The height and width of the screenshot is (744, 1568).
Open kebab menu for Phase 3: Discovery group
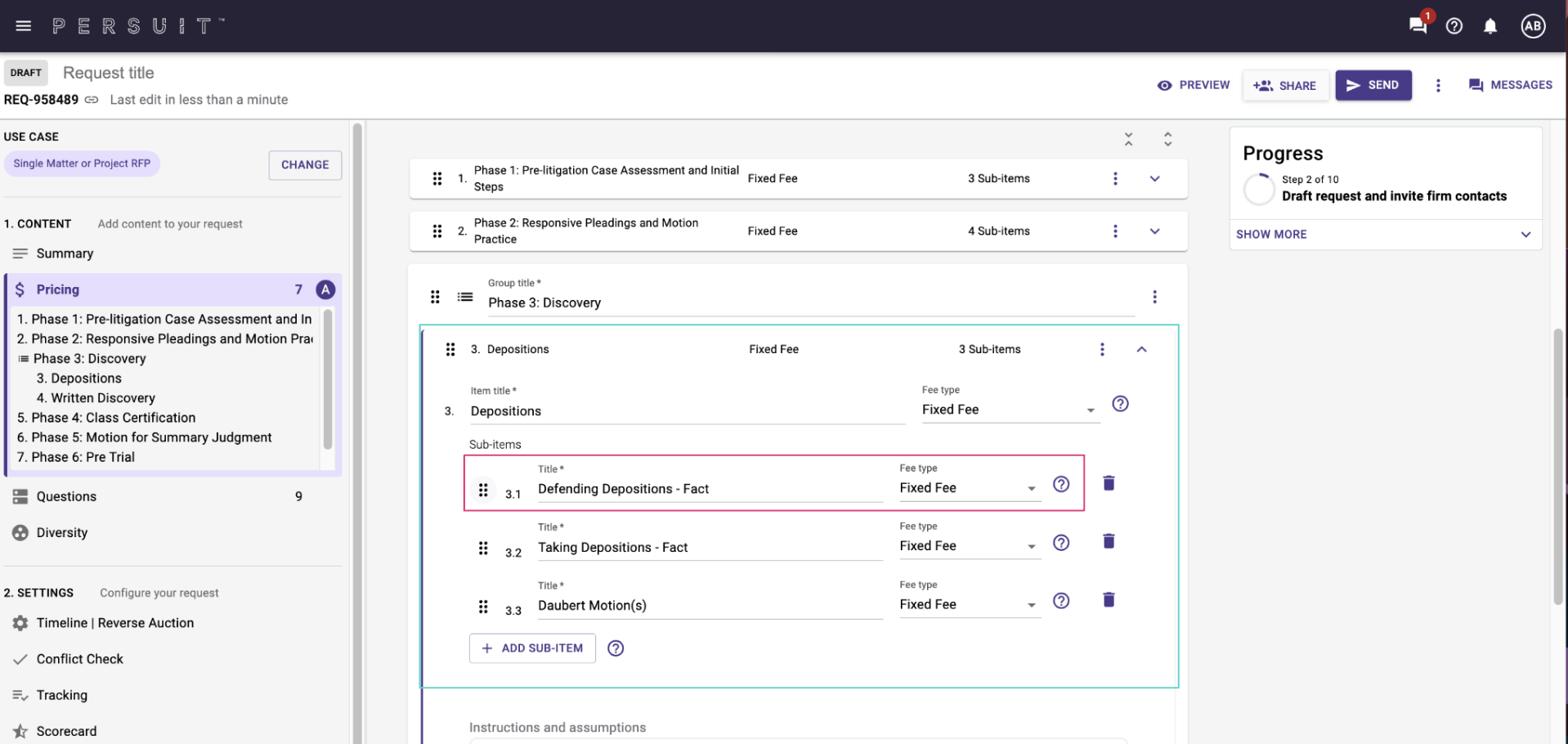coord(1154,297)
